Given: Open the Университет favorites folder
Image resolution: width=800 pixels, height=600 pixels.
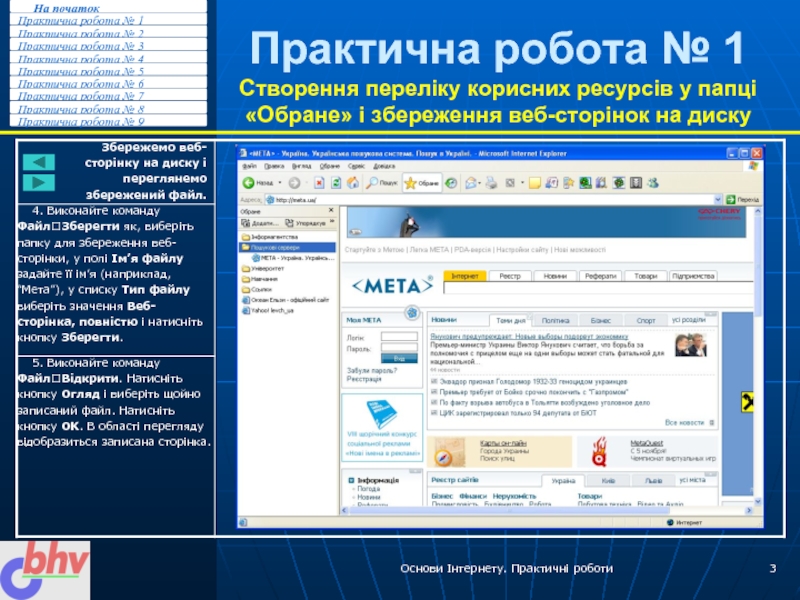Looking at the screenshot, I should pyautogui.click(x=263, y=268).
